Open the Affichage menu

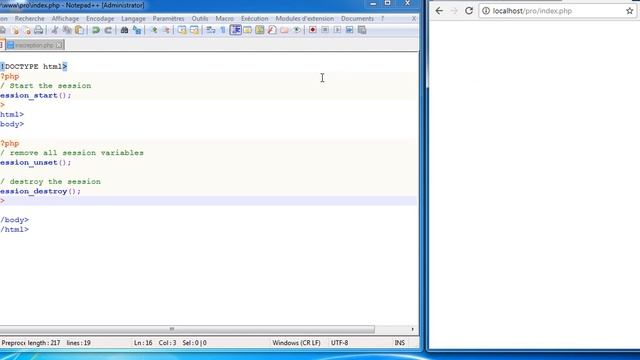[x=65, y=19]
